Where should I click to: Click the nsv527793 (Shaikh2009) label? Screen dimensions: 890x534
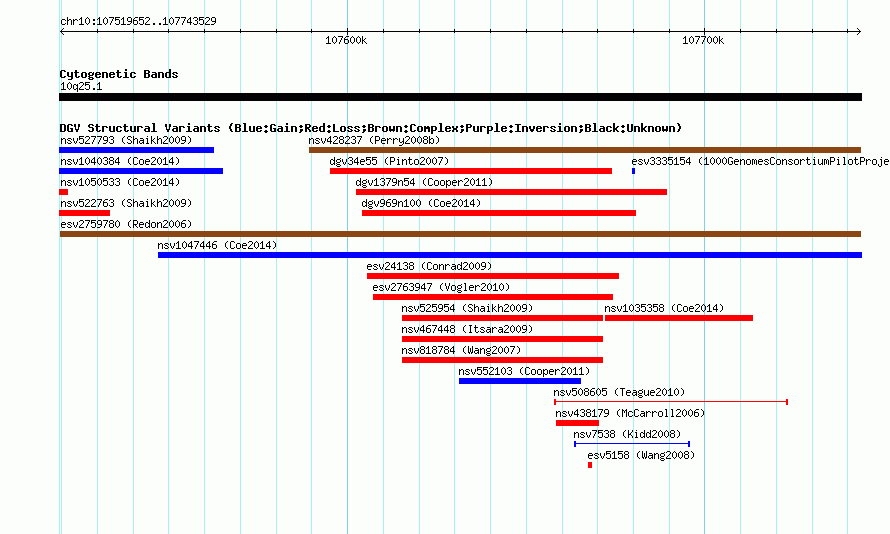[126, 140]
